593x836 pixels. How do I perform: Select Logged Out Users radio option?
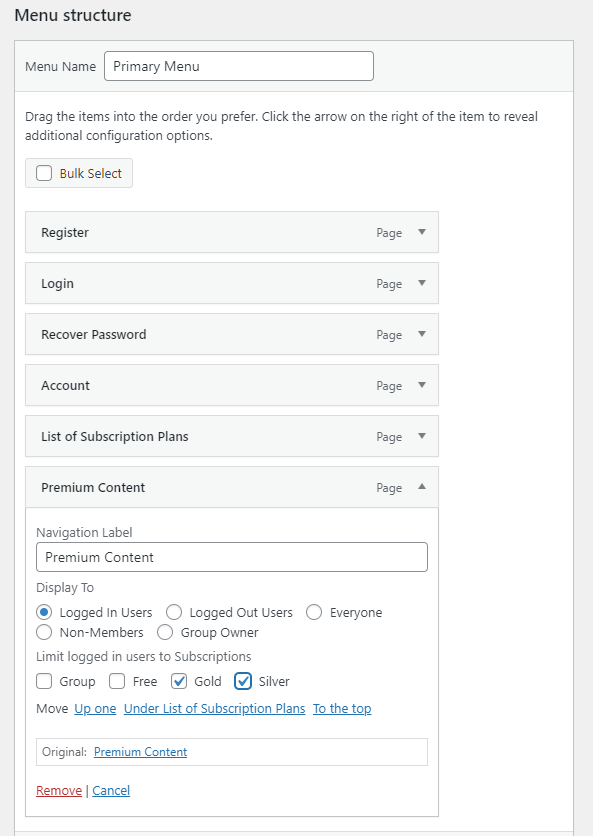point(174,612)
